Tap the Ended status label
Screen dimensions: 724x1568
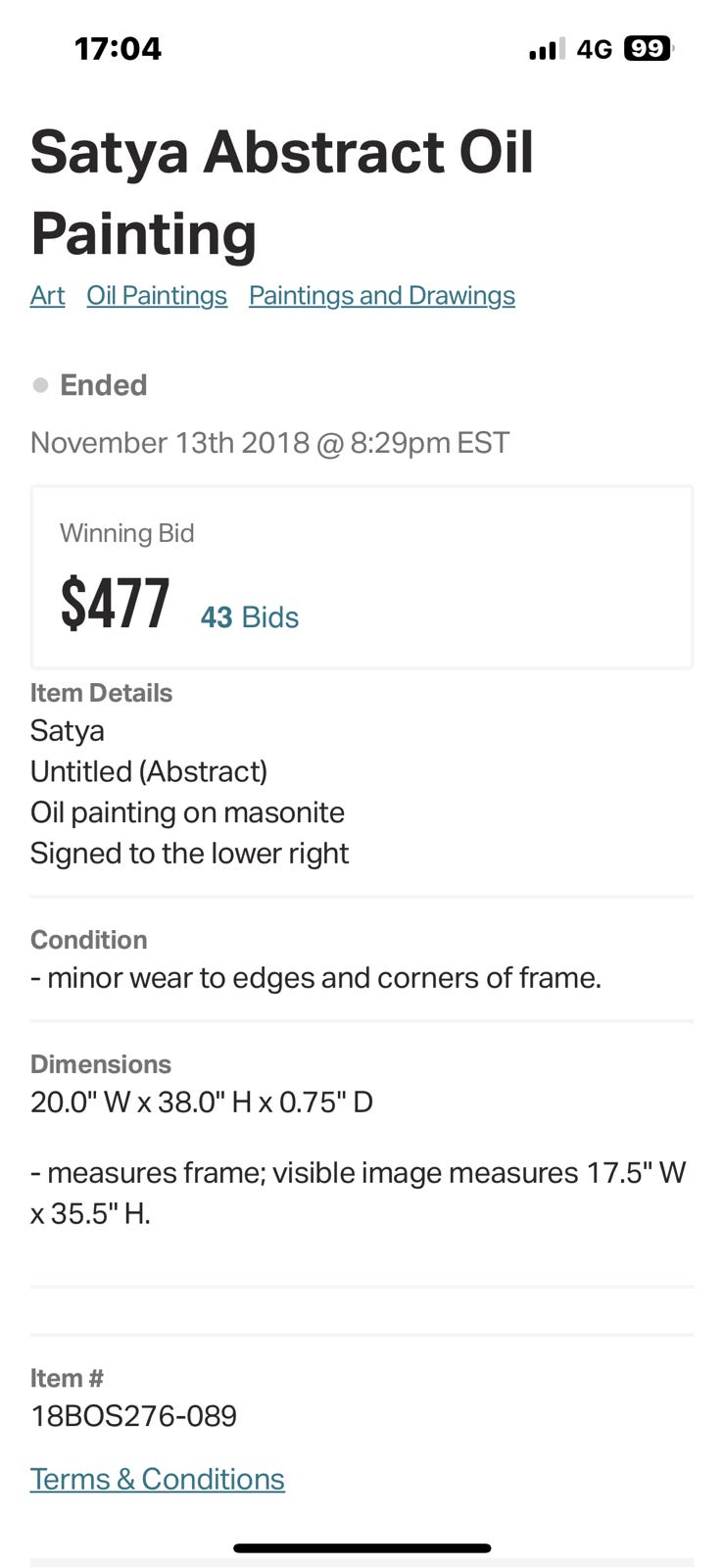[103, 385]
